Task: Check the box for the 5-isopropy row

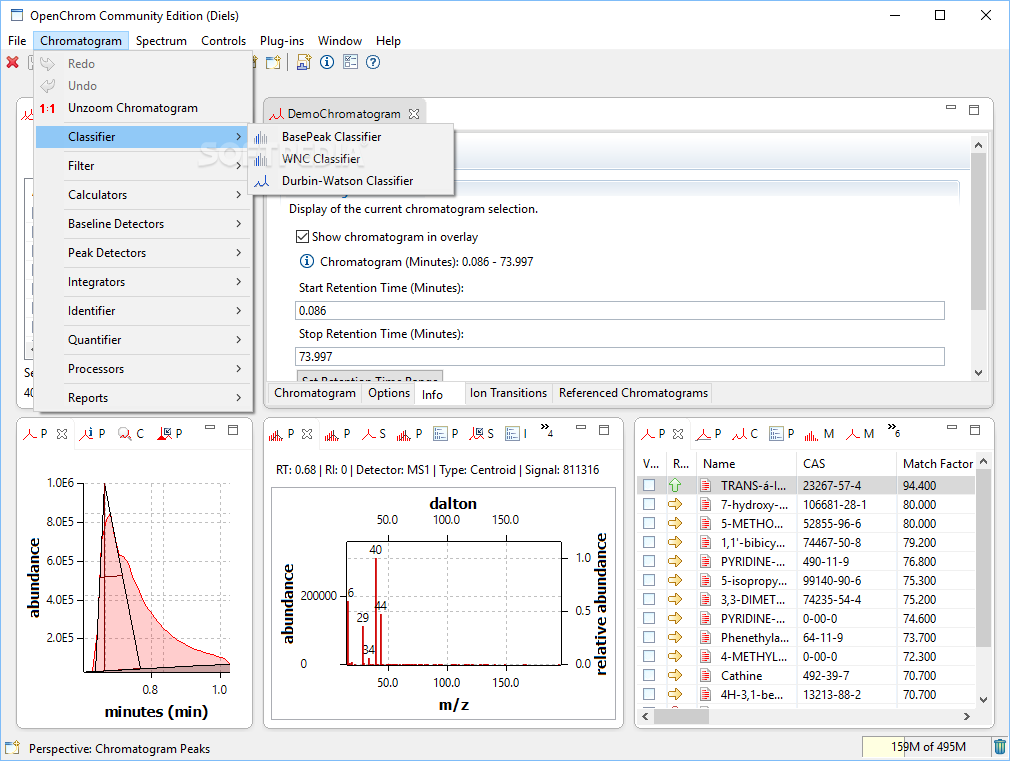Action: (649, 580)
